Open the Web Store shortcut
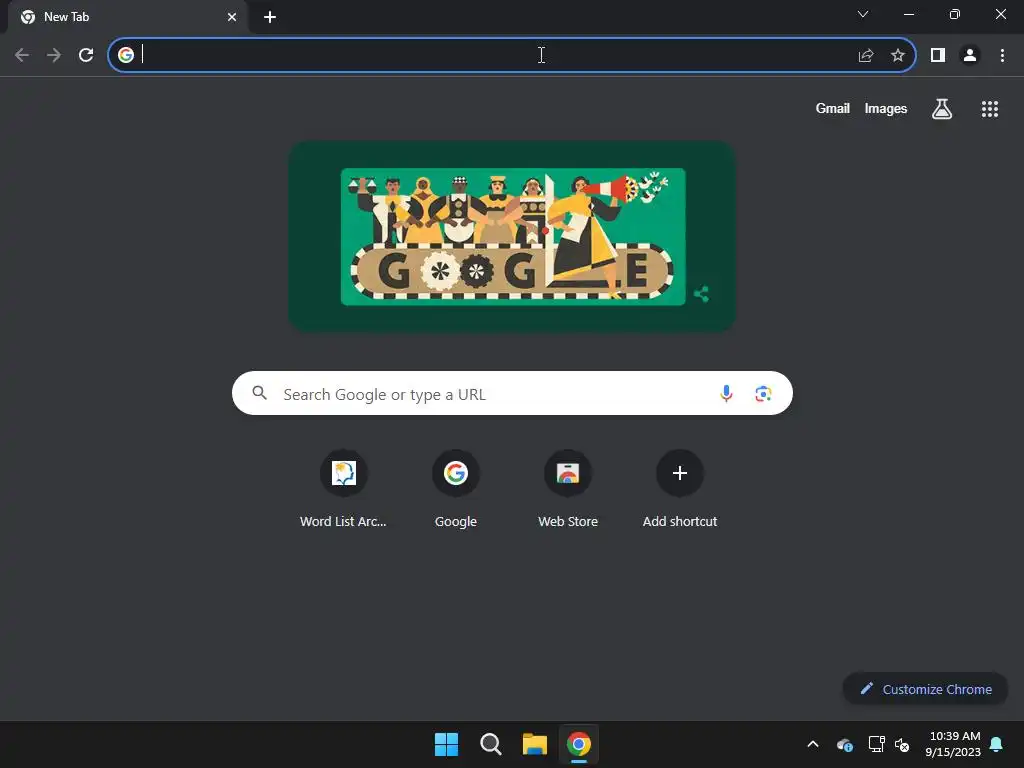This screenshot has height=768, width=1024. click(568, 490)
